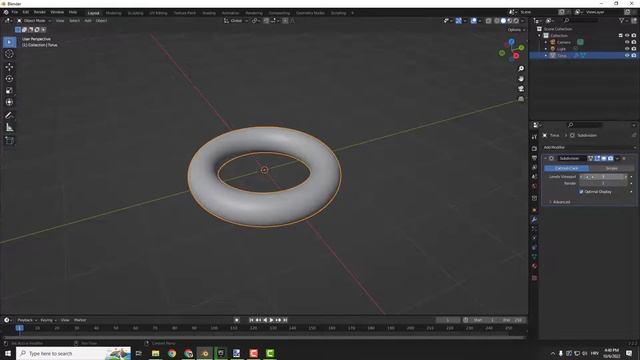Open the Scene properties tab
The width and height of the screenshot is (640, 360).
coord(534,177)
